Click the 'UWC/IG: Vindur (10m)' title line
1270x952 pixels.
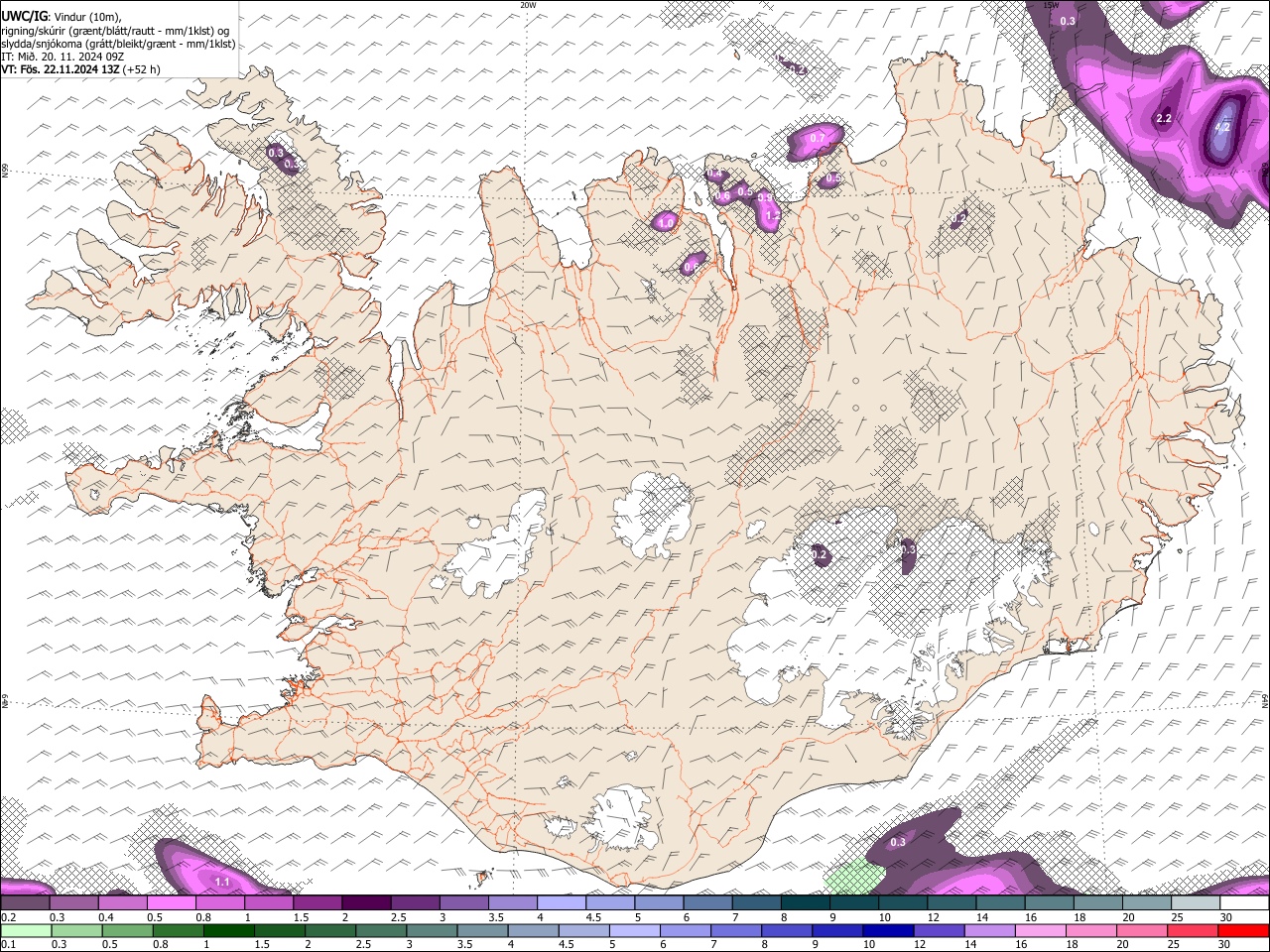click(x=62, y=17)
